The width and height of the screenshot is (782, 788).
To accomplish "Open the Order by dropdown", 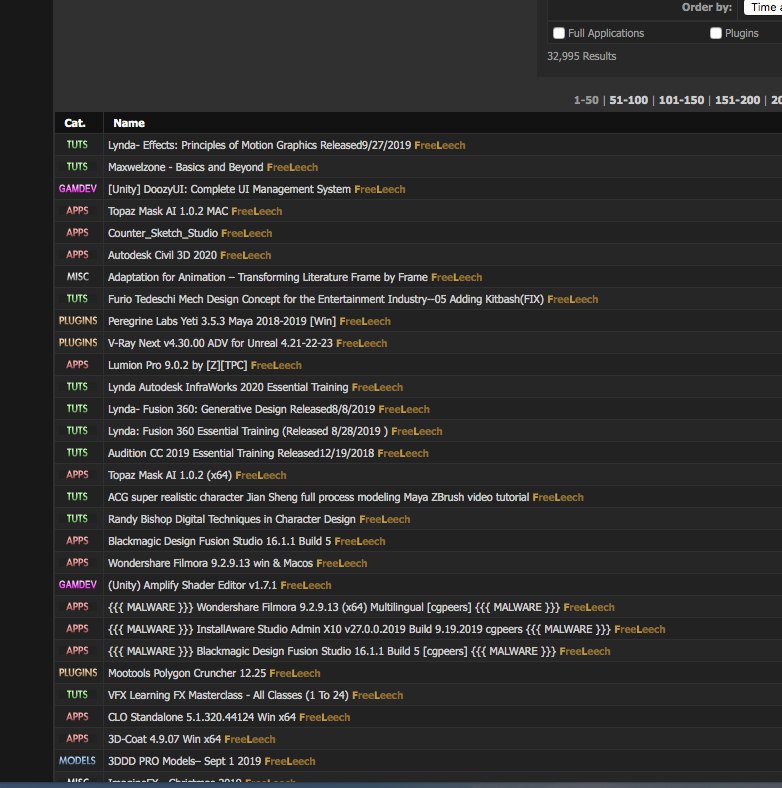I will pyautogui.click(x=762, y=7).
